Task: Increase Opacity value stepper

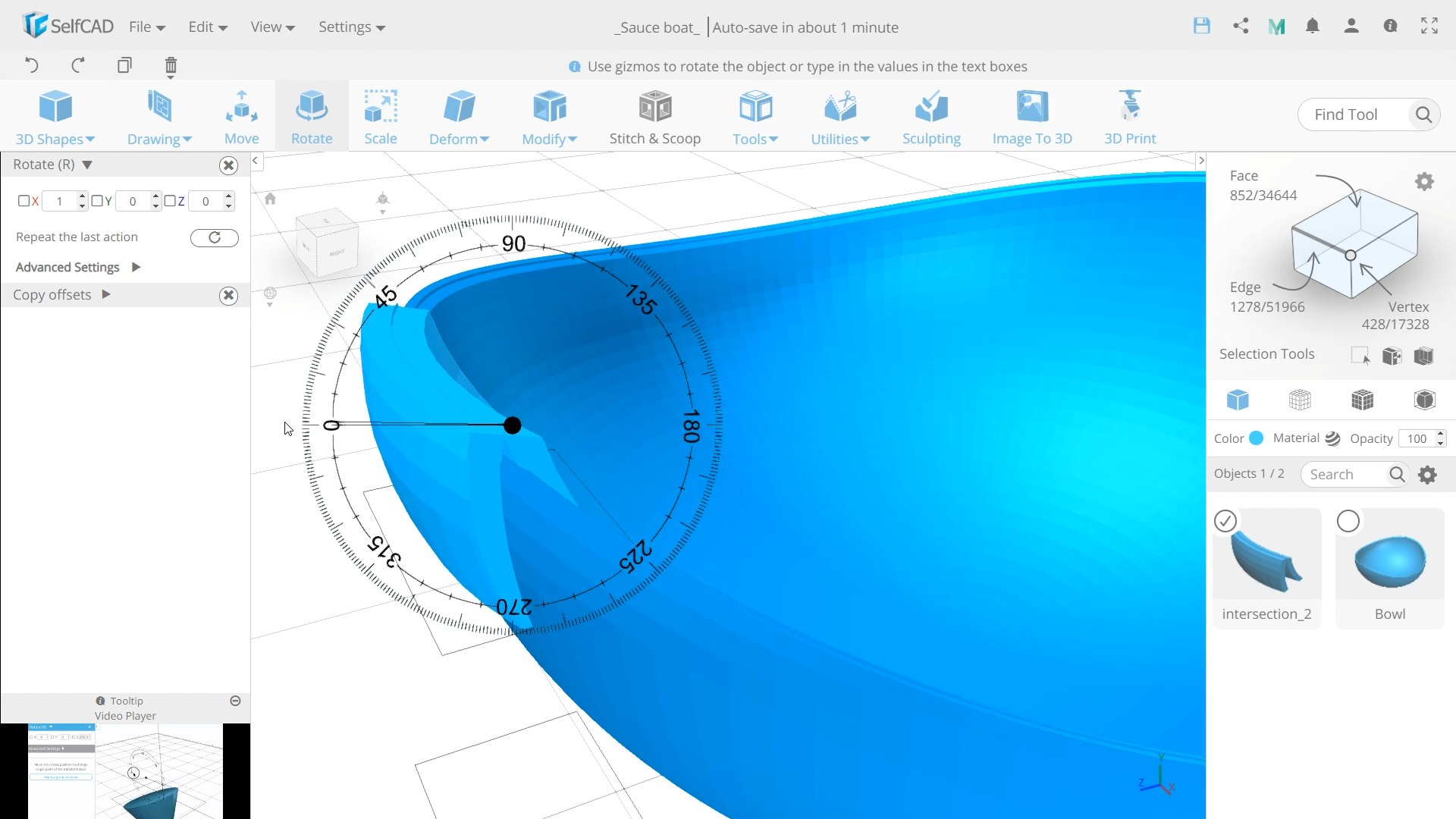Action: click(1441, 434)
